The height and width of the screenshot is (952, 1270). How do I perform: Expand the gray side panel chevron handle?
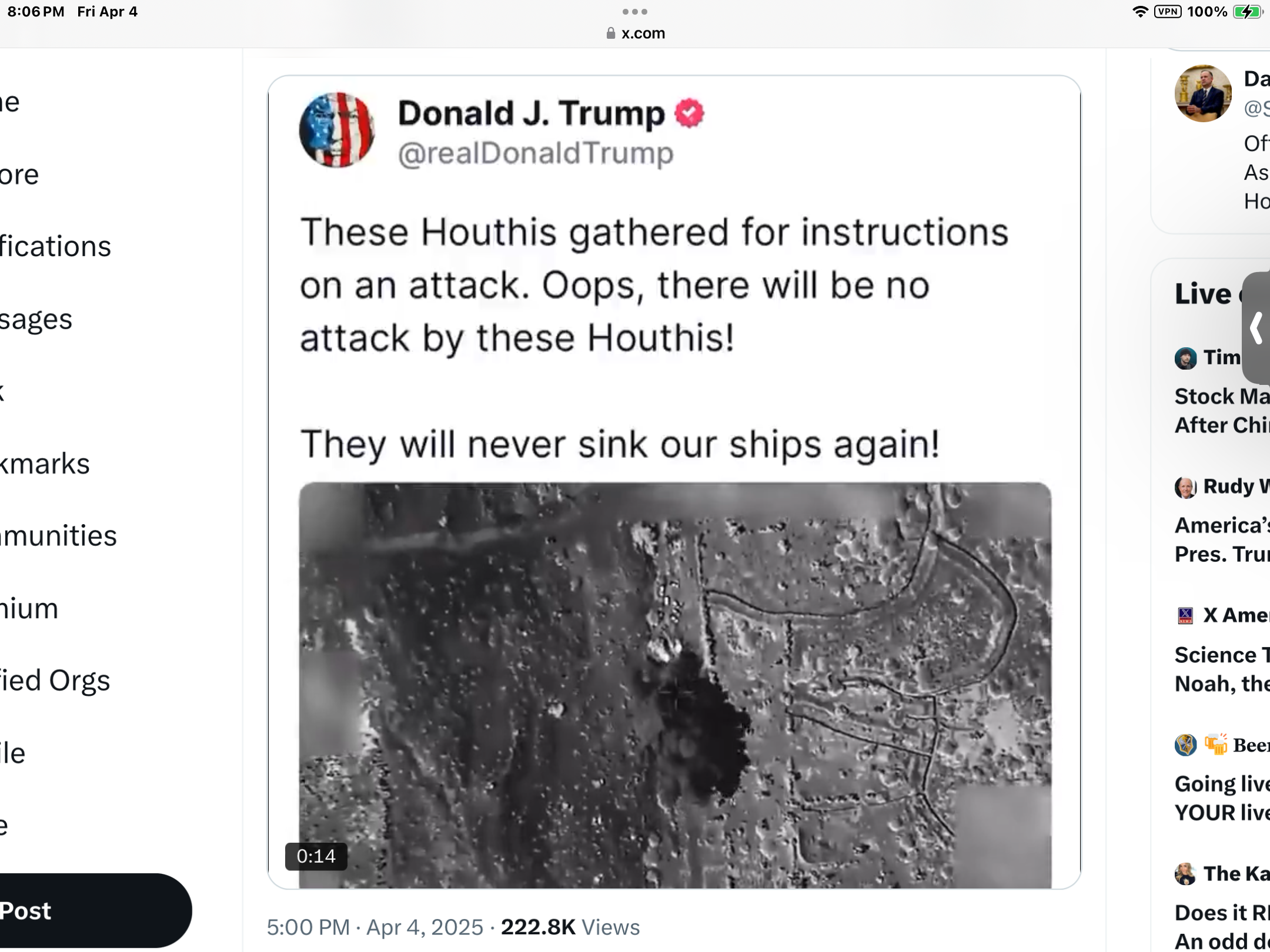pyautogui.click(x=1257, y=328)
